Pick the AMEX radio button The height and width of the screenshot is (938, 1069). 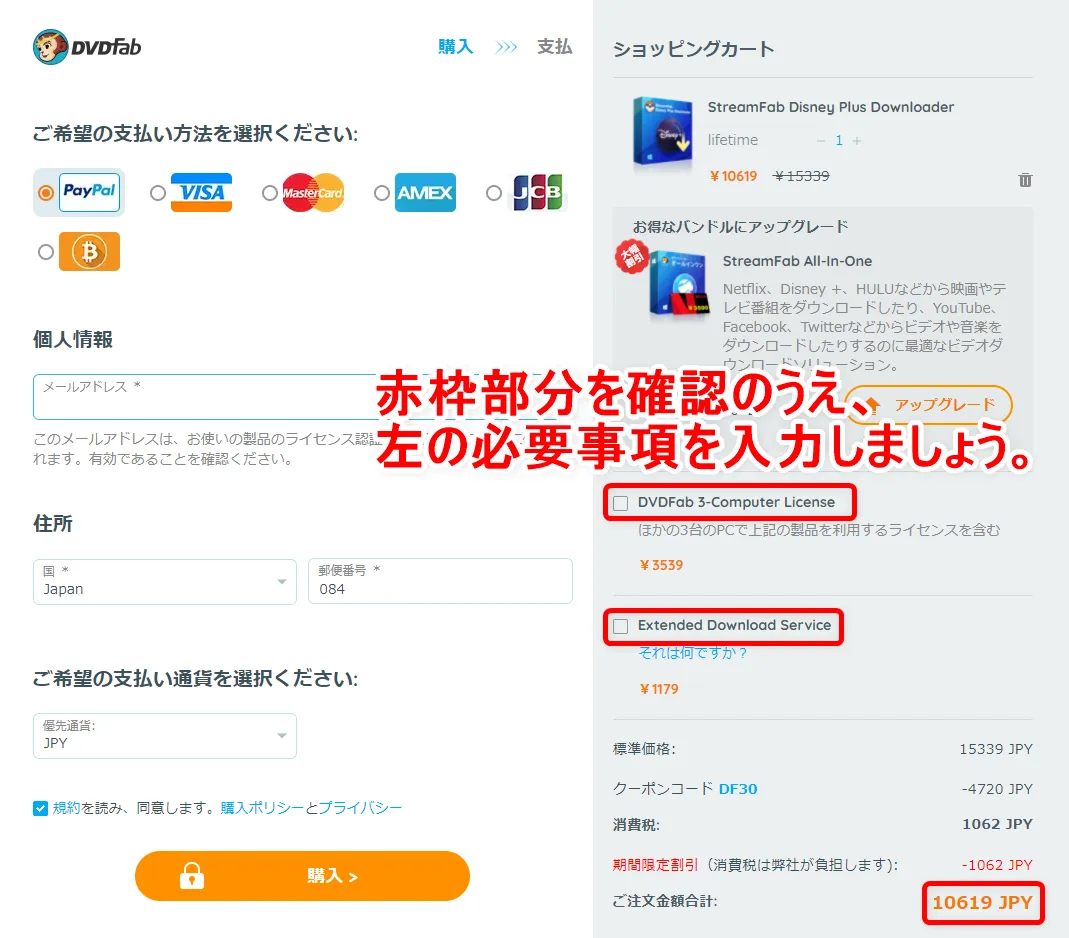[x=382, y=193]
